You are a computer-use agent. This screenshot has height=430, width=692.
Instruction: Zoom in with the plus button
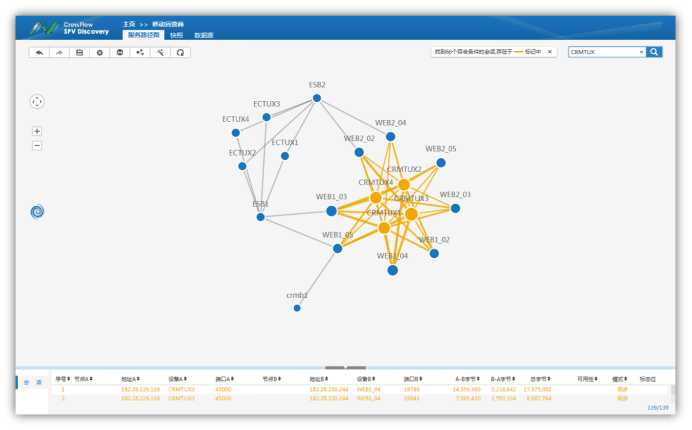[37, 131]
